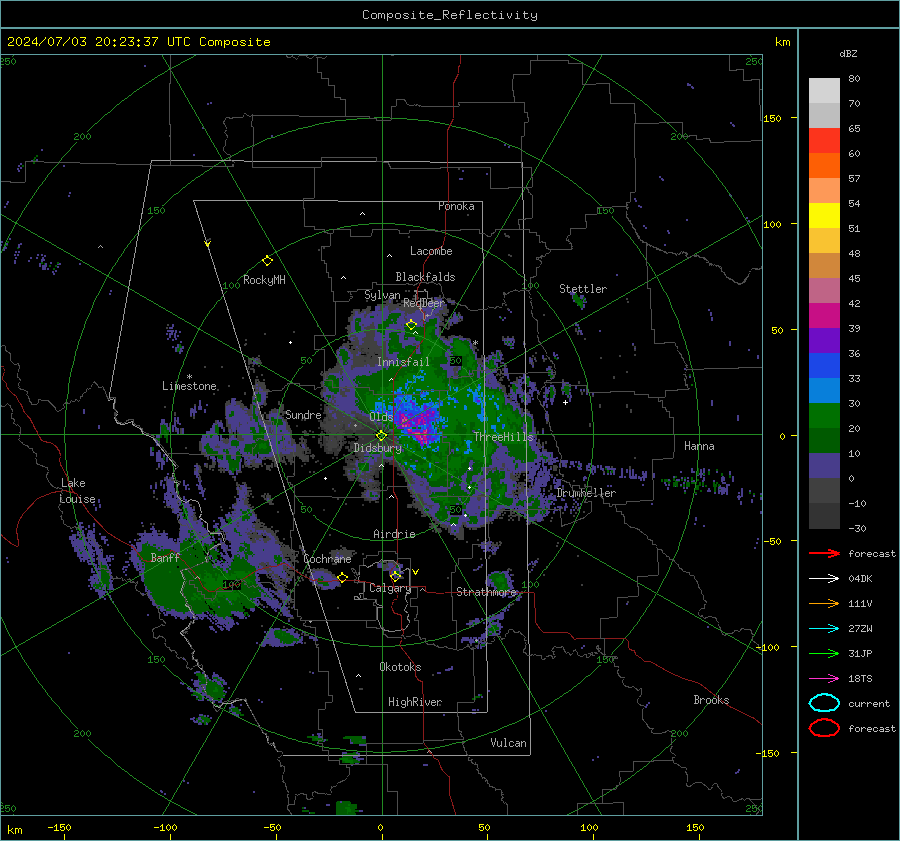900x841 pixels.
Task: Click the Innisfail town label
Action: point(403,362)
